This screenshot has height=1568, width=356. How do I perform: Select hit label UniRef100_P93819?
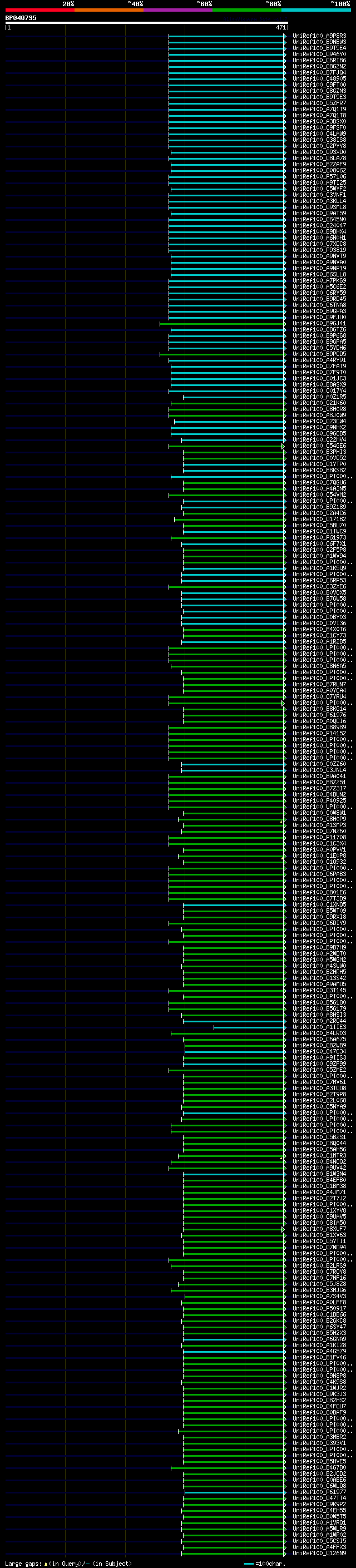(319, 250)
